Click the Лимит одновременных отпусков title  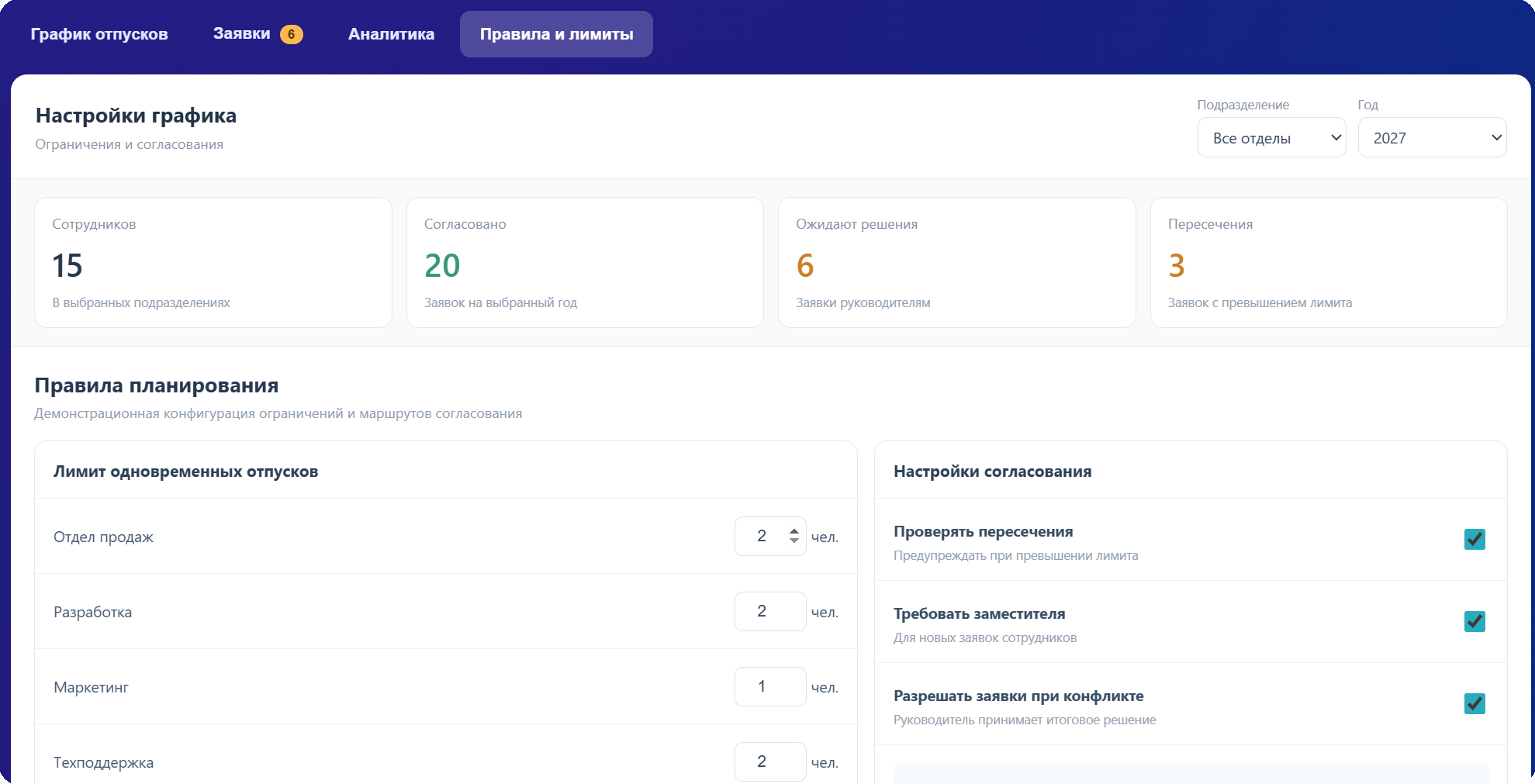[x=186, y=471]
